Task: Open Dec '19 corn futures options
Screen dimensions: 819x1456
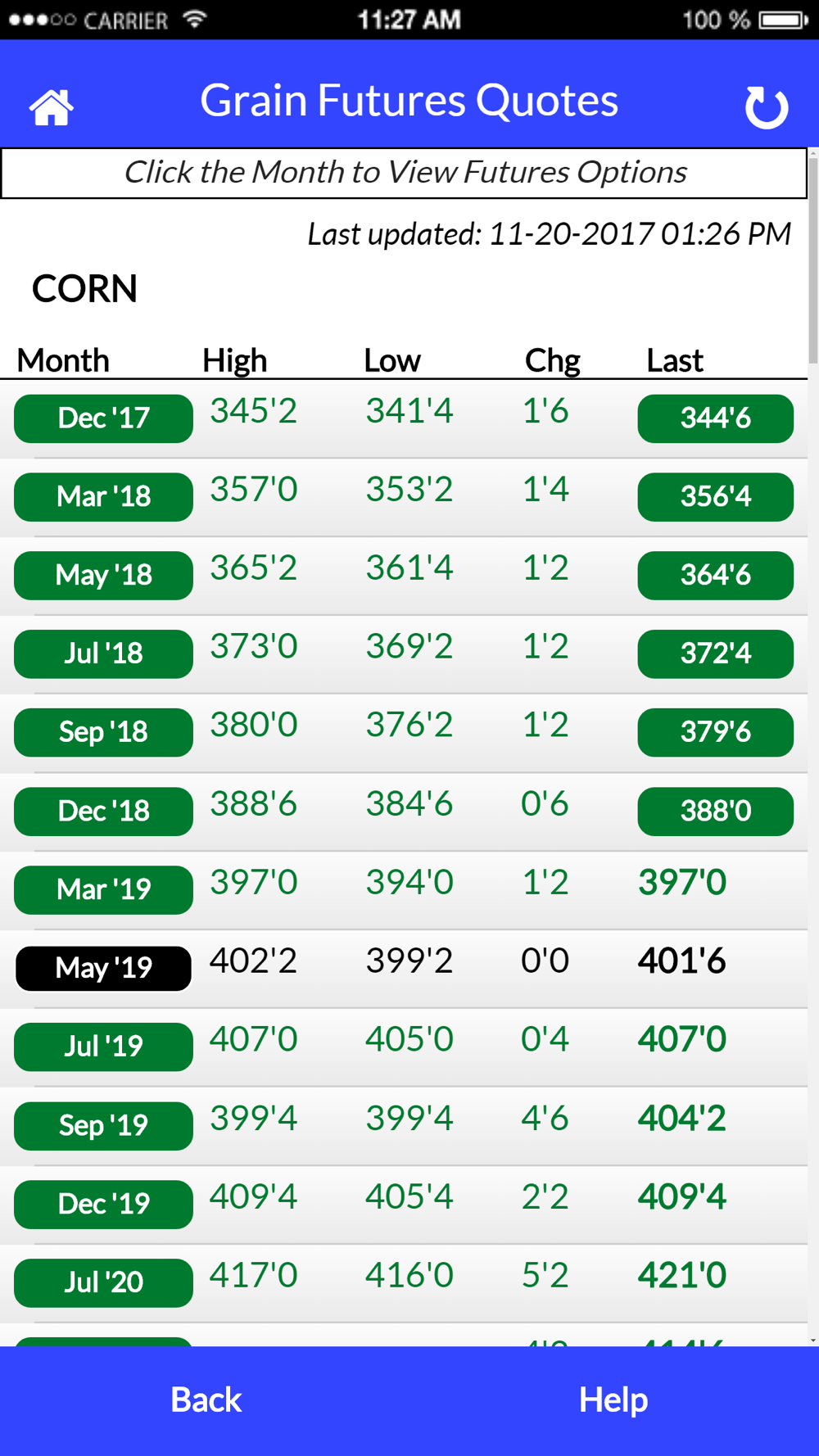Action: pos(103,1205)
